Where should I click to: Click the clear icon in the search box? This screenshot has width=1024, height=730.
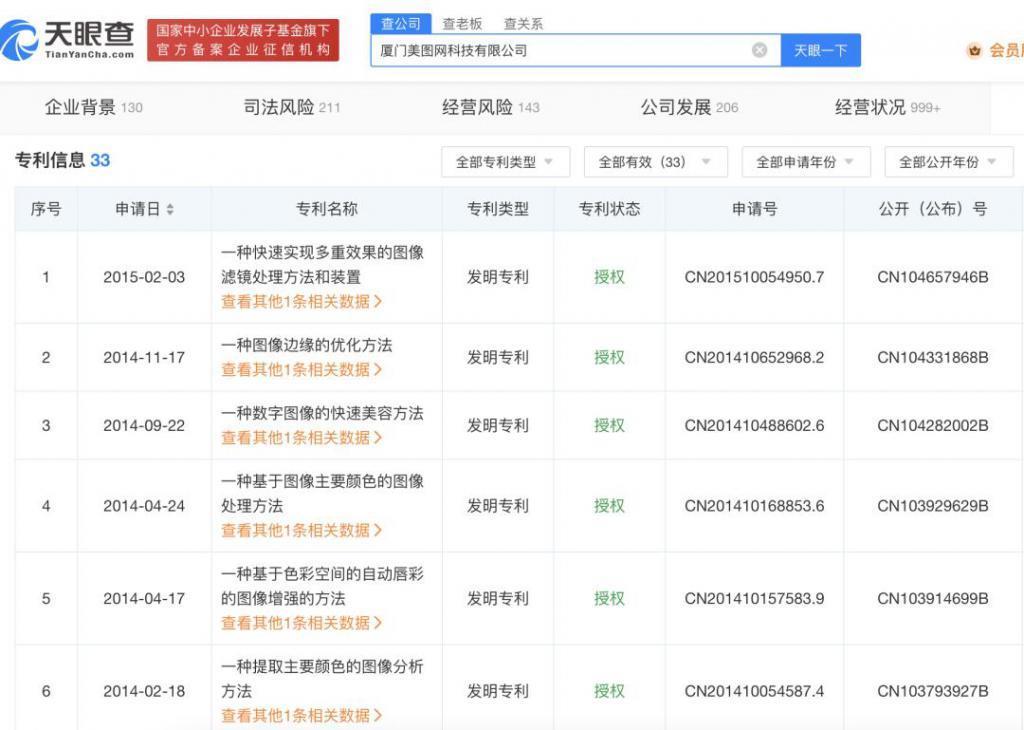[760, 50]
